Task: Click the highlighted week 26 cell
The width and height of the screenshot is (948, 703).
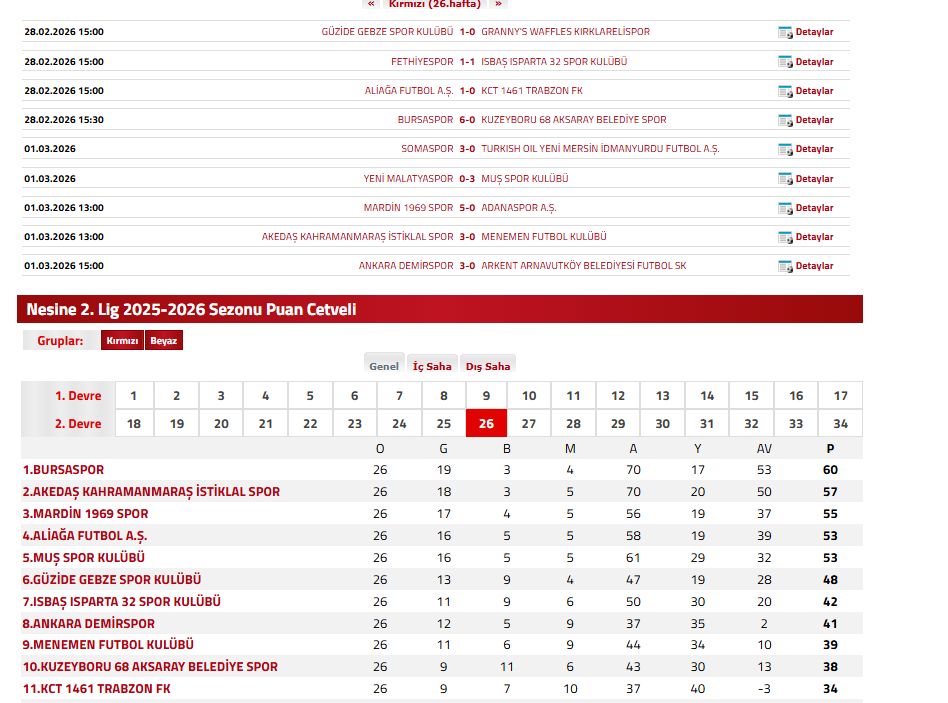Action: coord(486,424)
